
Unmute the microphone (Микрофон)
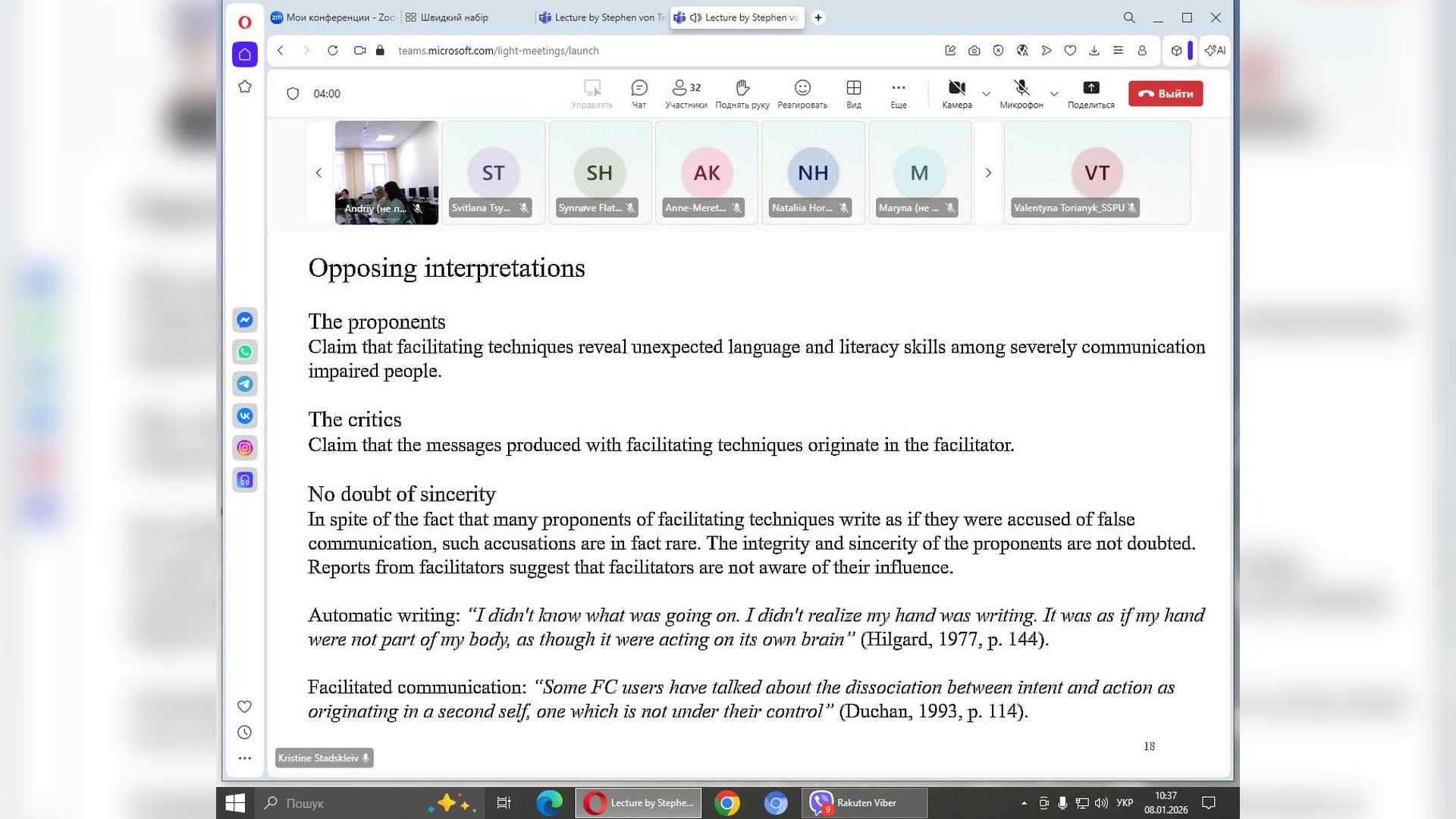1021,93
